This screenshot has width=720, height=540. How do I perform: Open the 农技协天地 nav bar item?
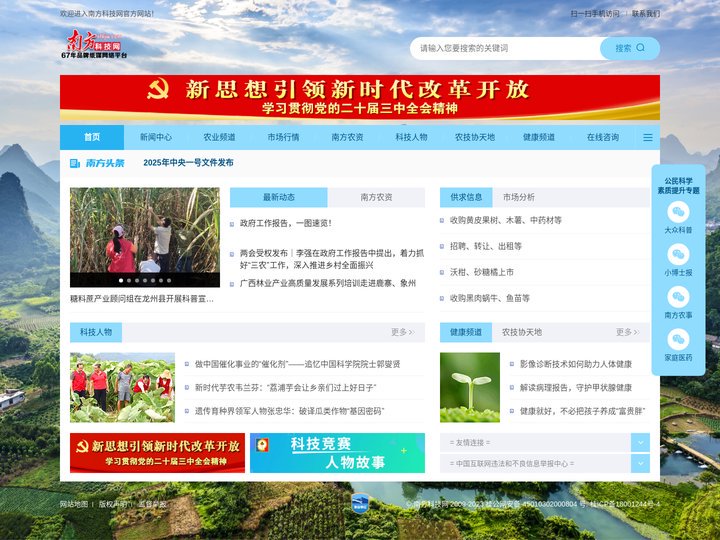click(475, 137)
